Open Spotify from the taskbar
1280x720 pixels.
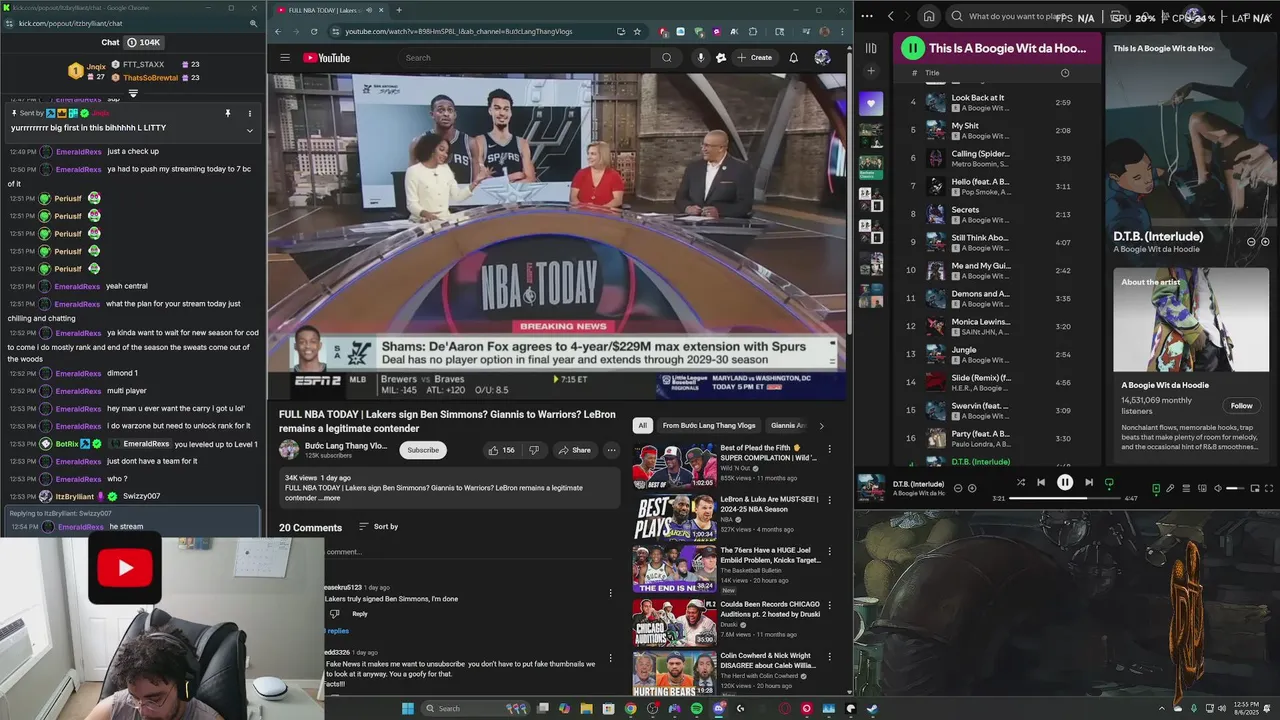(697, 709)
